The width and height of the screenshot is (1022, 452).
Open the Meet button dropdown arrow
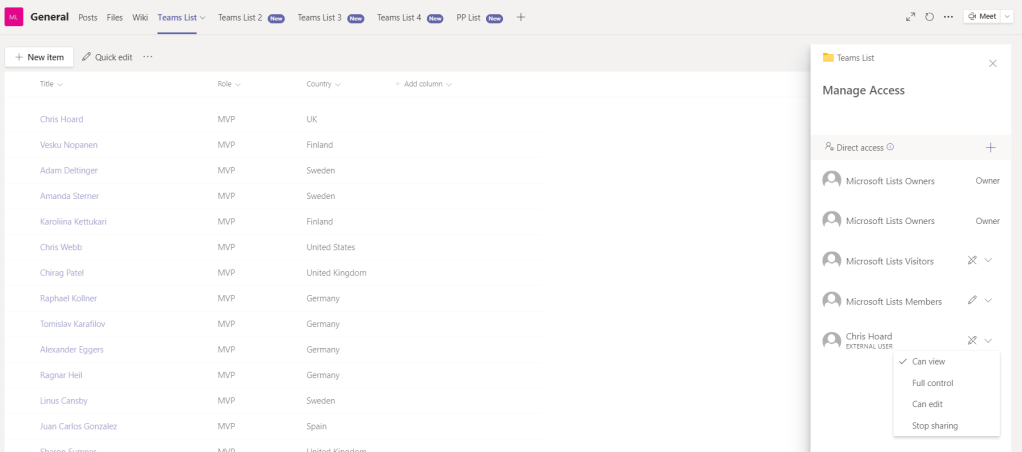tap(1007, 17)
